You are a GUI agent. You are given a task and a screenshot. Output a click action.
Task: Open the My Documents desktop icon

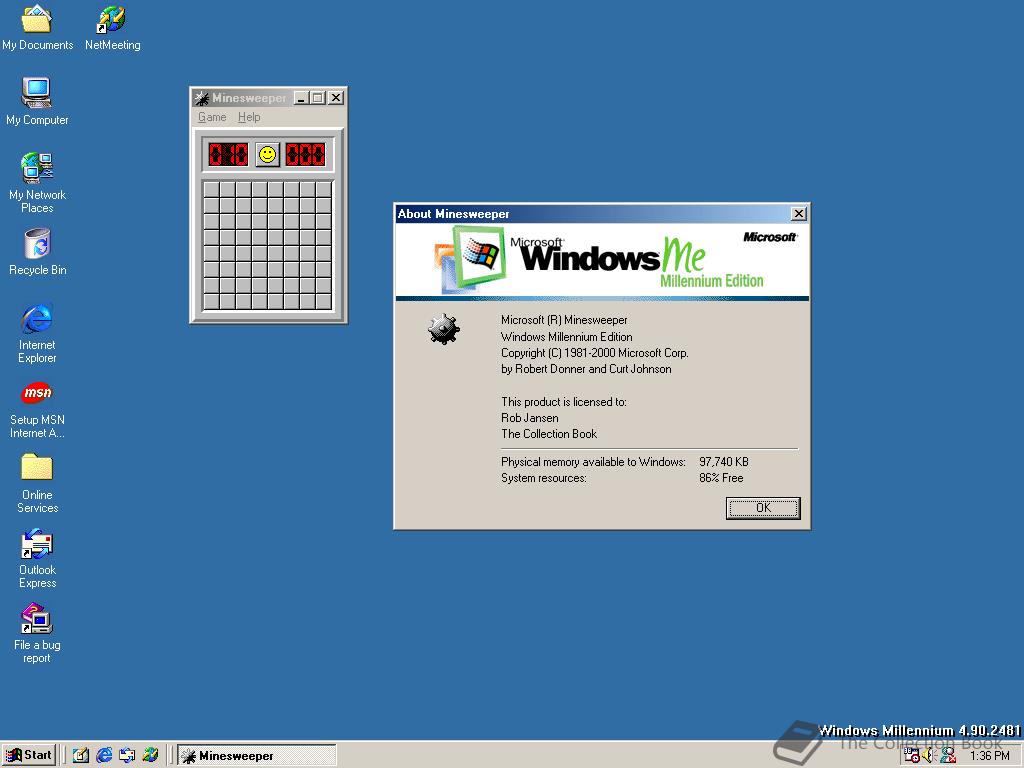click(x=37, y=26)
